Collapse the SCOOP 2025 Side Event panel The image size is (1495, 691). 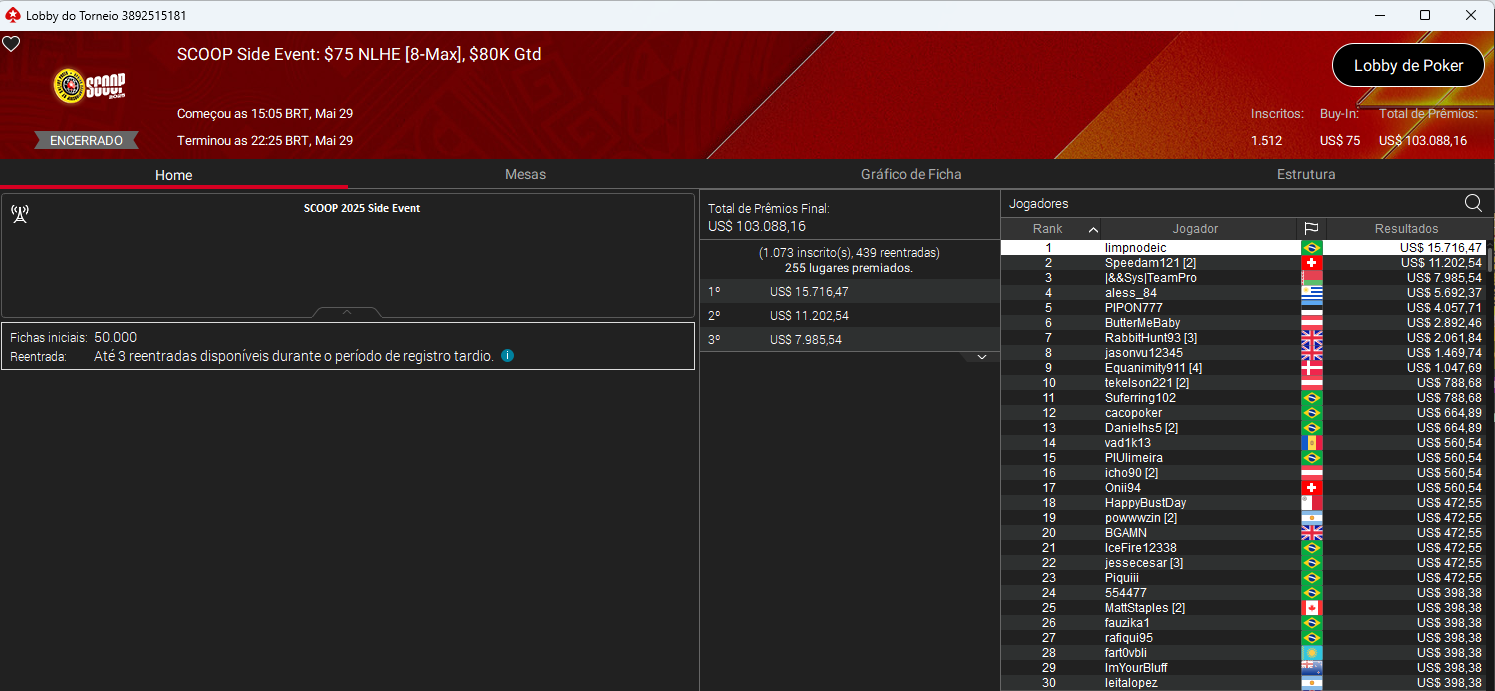pos(347,312)
